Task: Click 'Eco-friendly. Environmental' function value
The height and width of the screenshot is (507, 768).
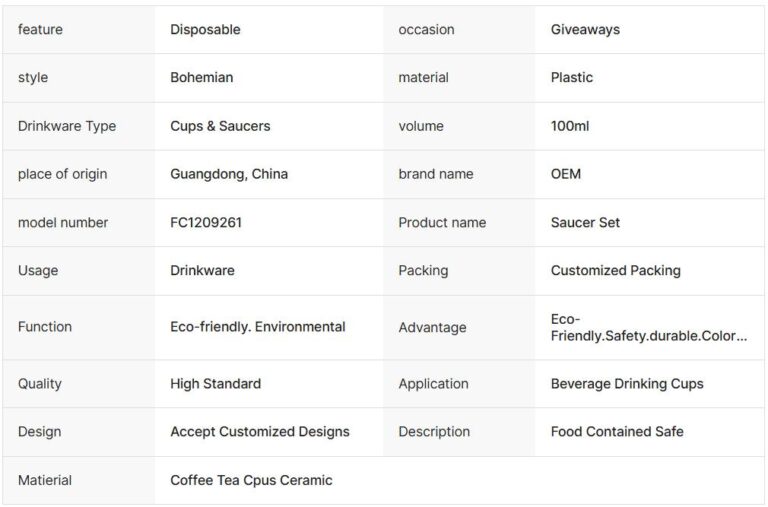Action: click(258, 327)
